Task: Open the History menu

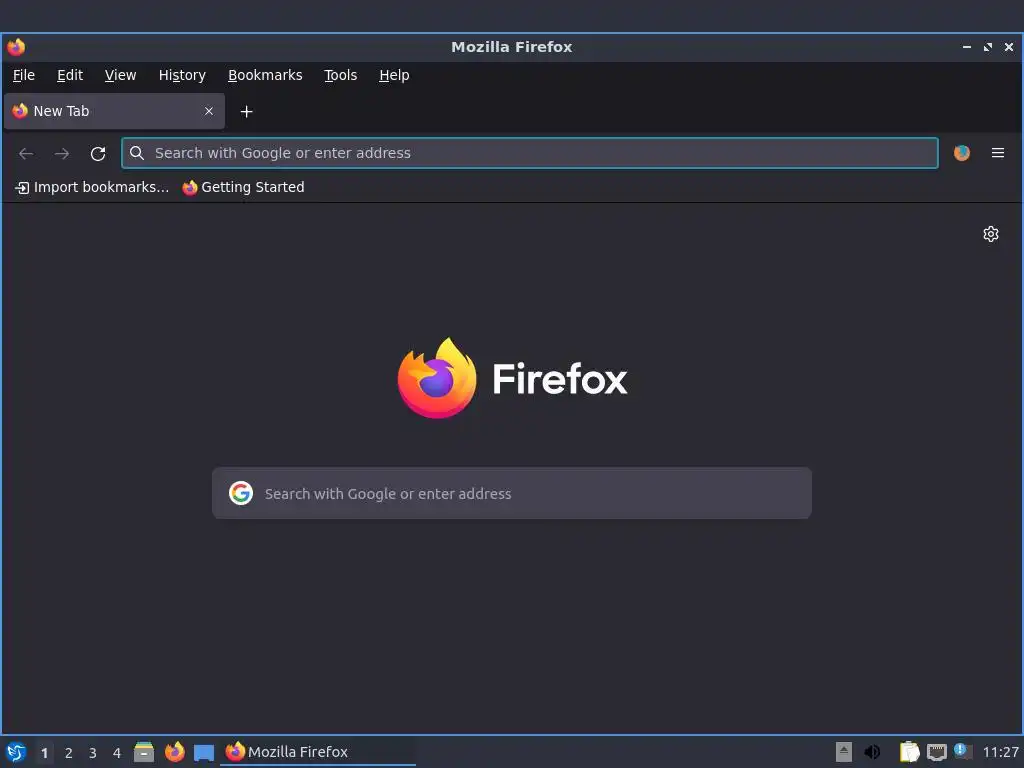Action: click(182, 75)
